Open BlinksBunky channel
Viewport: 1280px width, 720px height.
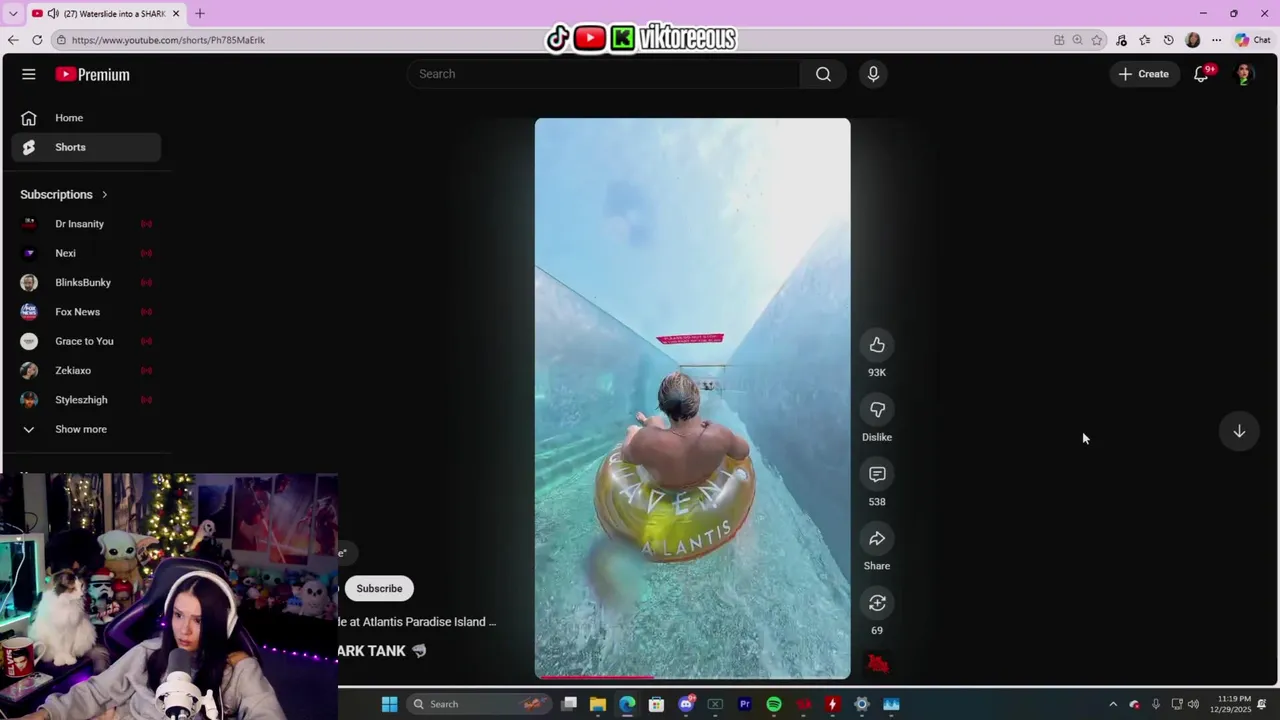pos(86,283)
